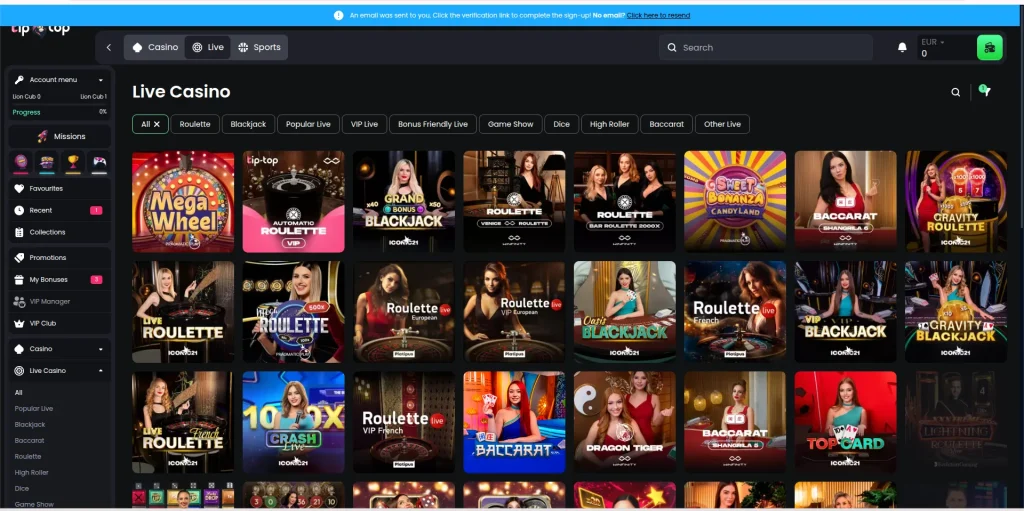The height and width of the screenshot is (511, 1024).
Task: Select gamepad mission icon
Action: [x=99, y=162]
